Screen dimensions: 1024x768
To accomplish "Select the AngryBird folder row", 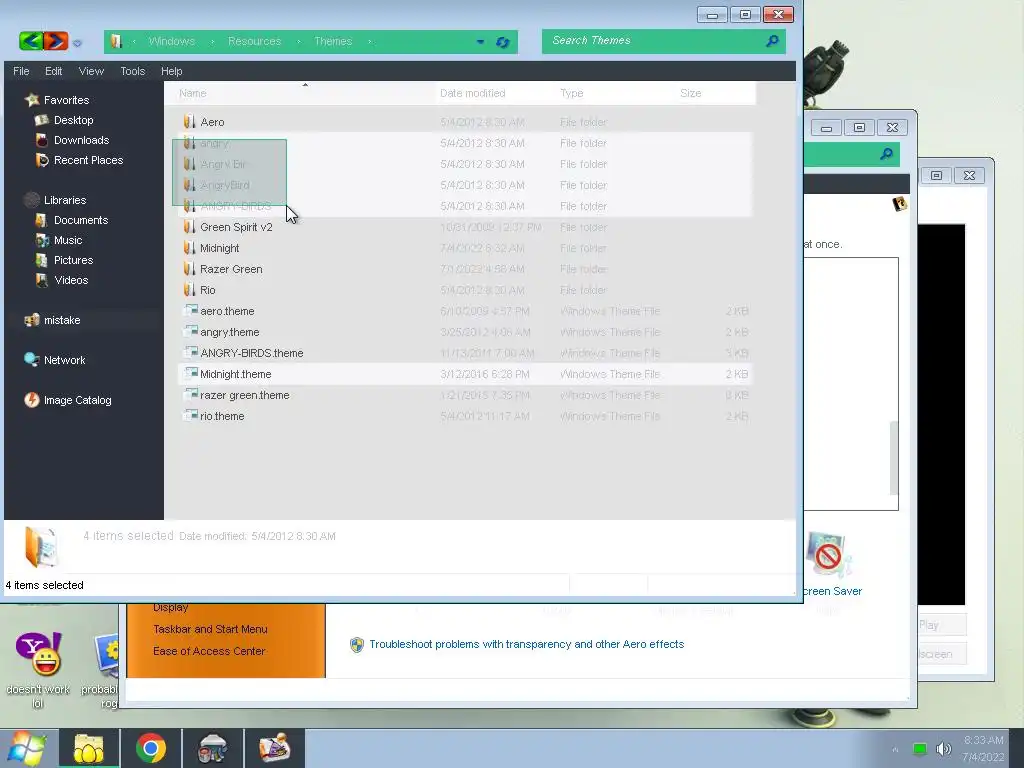I will [464, 185].
